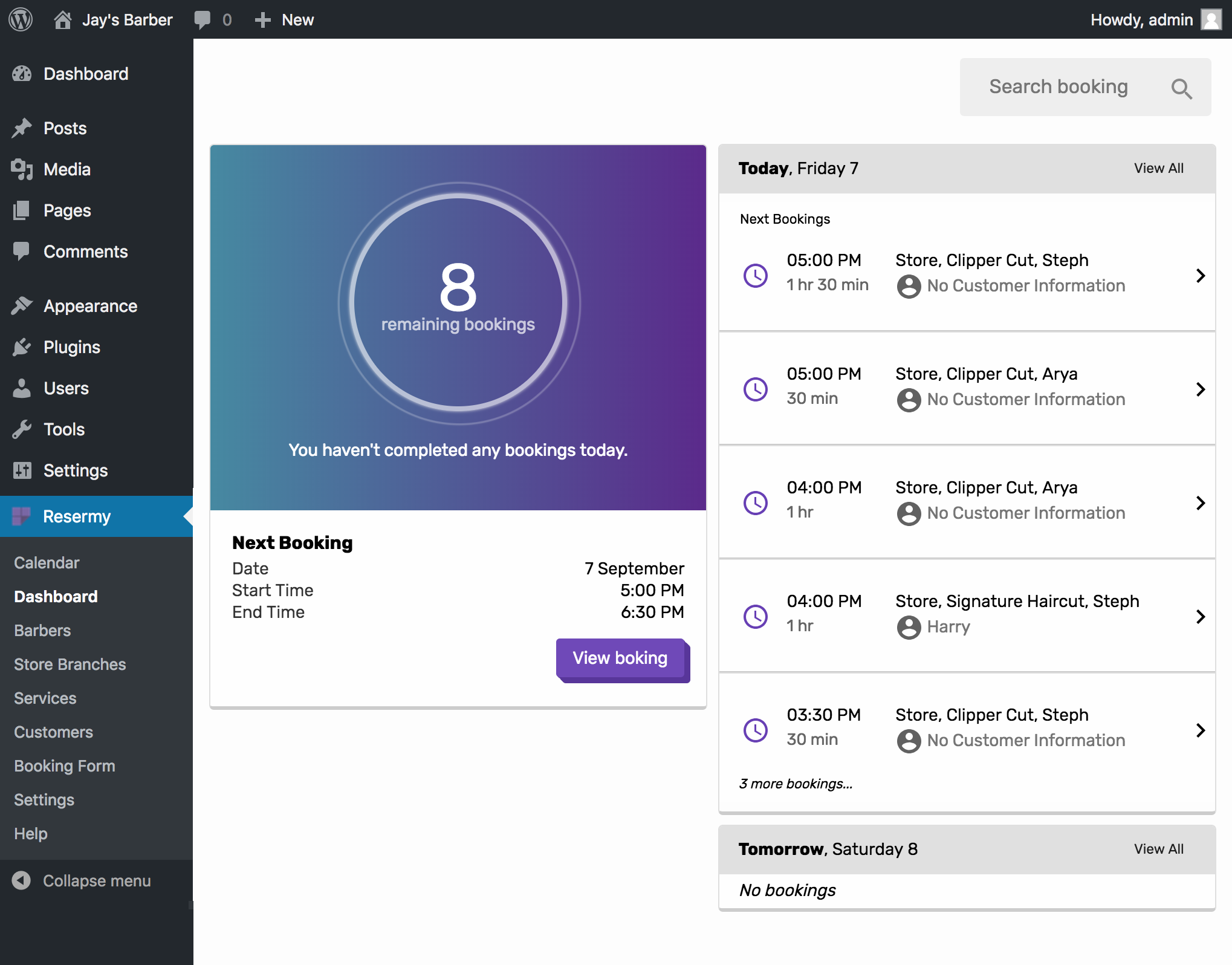Screen dimensions: 1232x965
Task: Click clock icon of 04:00 PM Arya booking
Action: pyautogui.click(x=755, y=503)
